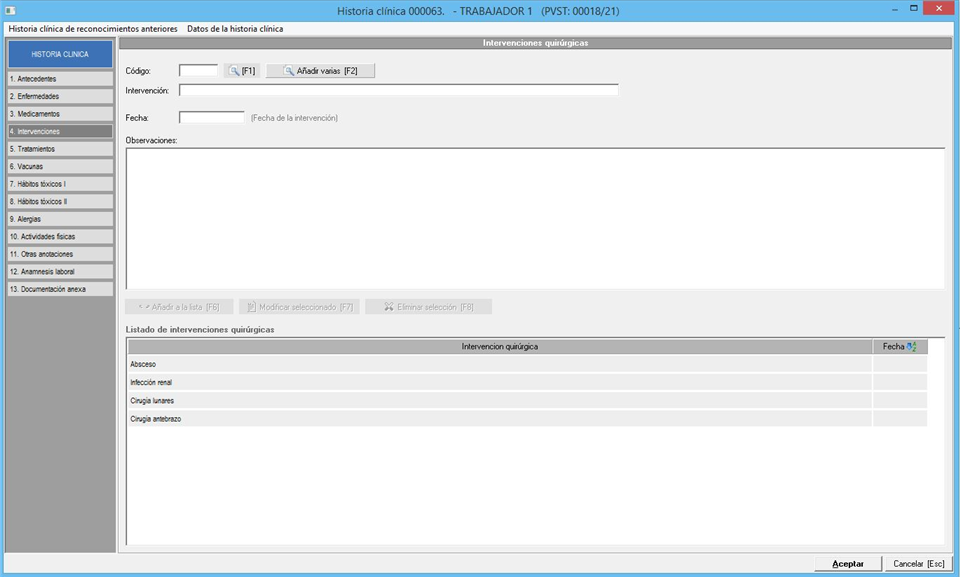Open 8. Hábitos tóxicos II section
Viewport: 960px width, 577px height.
tap(60, 202)
